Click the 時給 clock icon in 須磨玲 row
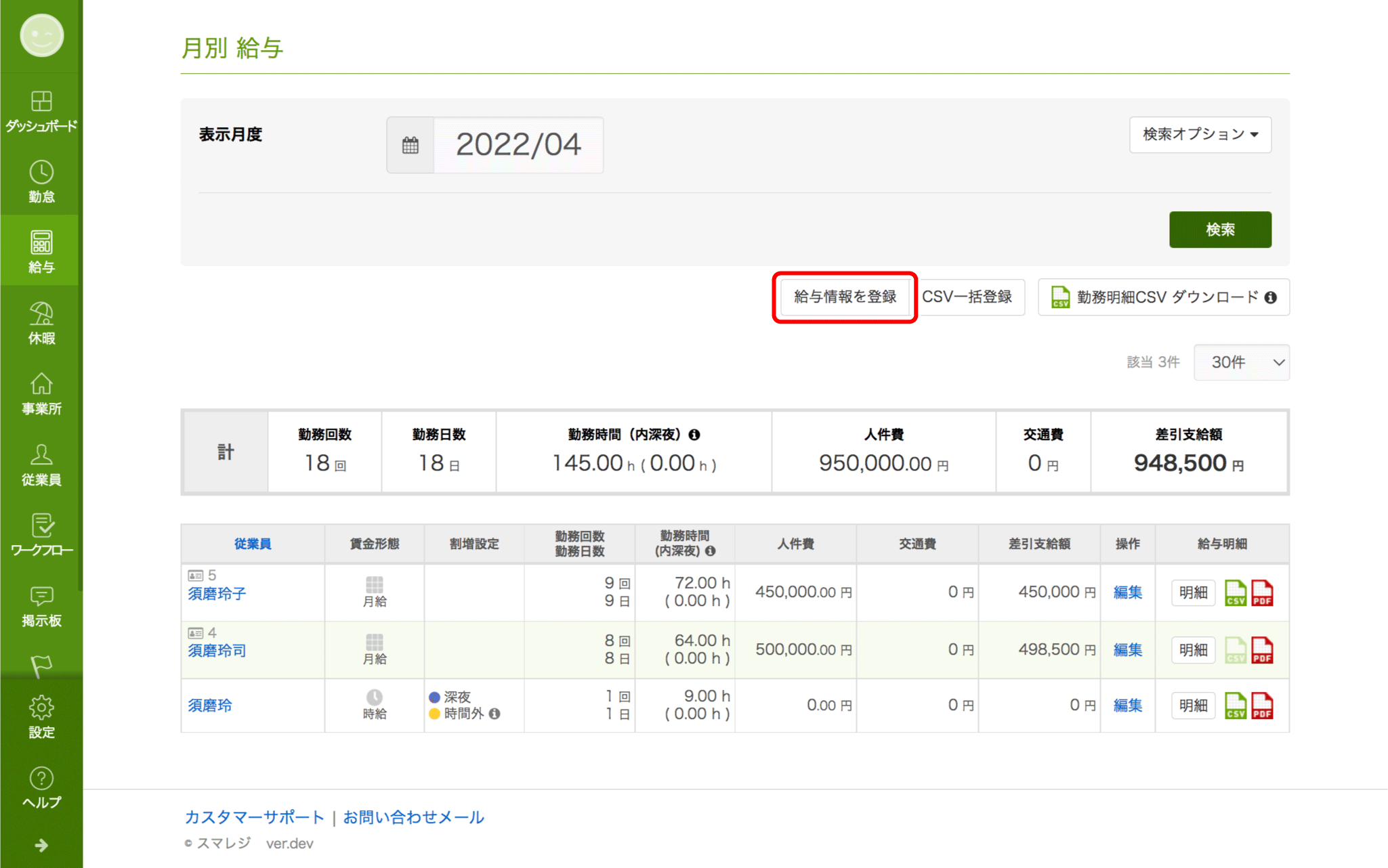The height and width of the screenshot is (868, 1388). tap(375, 697)
